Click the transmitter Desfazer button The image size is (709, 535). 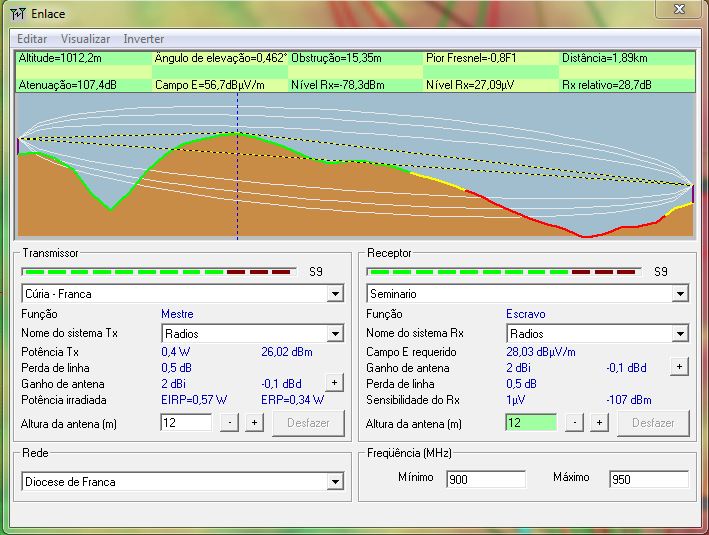[x=308, y=423]
